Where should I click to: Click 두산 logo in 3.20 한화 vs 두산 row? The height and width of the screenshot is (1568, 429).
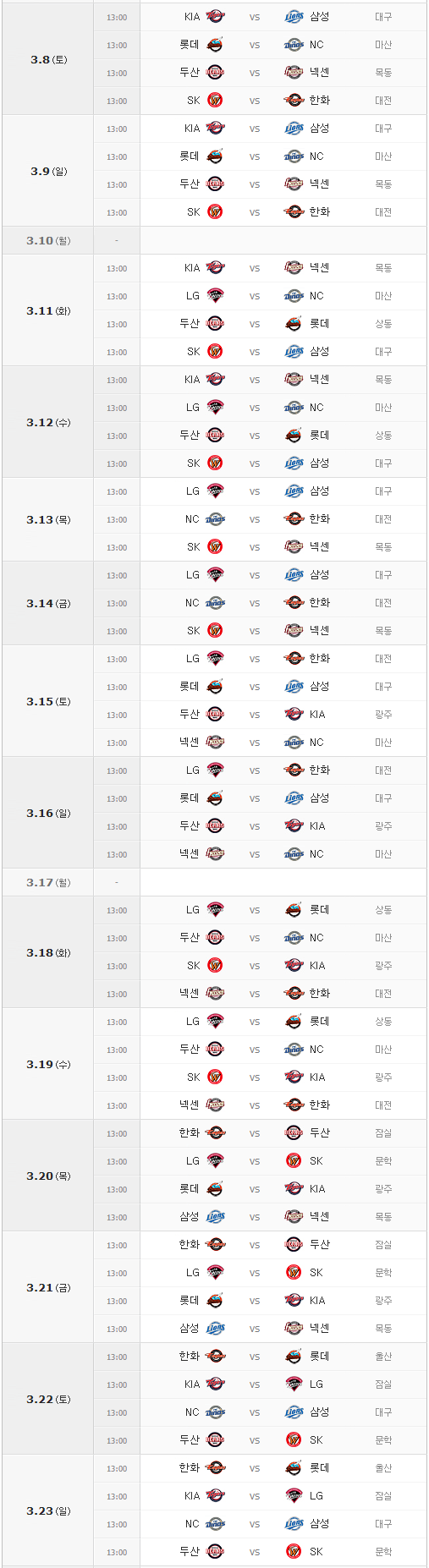coord(294,1133)
